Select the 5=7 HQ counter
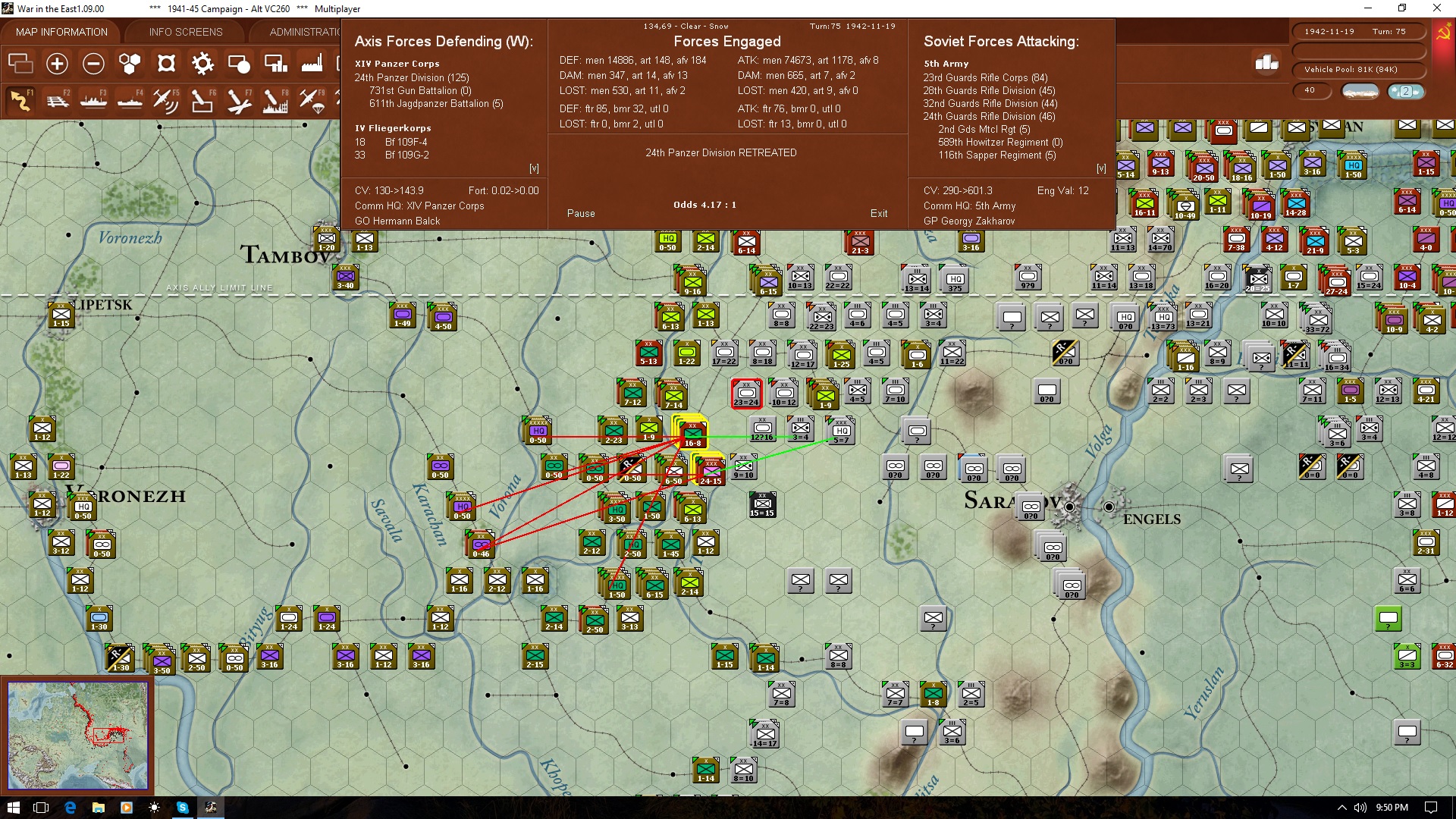The height and width of the screenshot is (819, 1456). pos(841,431)
